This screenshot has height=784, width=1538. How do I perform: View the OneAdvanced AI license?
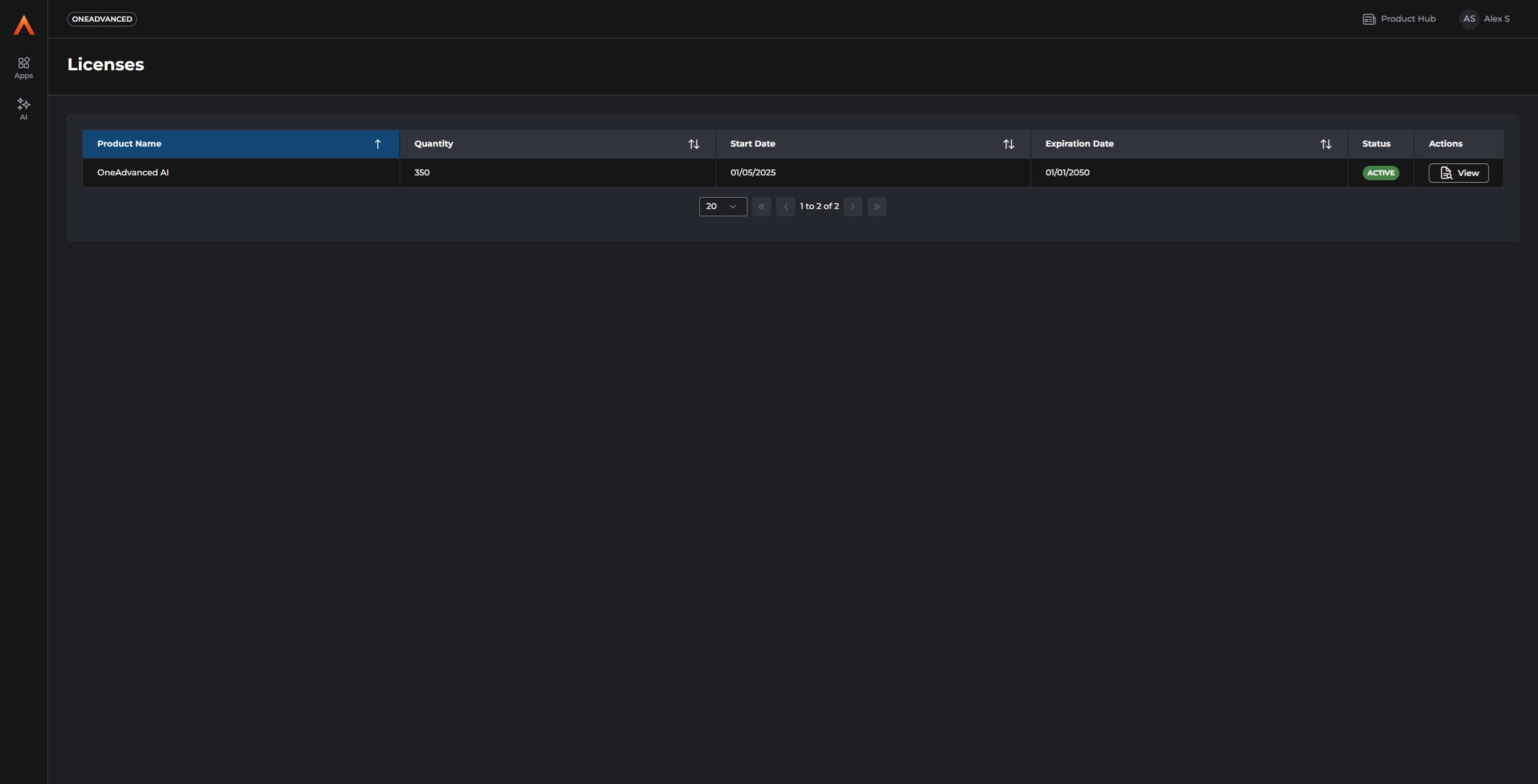[1459, 173]
